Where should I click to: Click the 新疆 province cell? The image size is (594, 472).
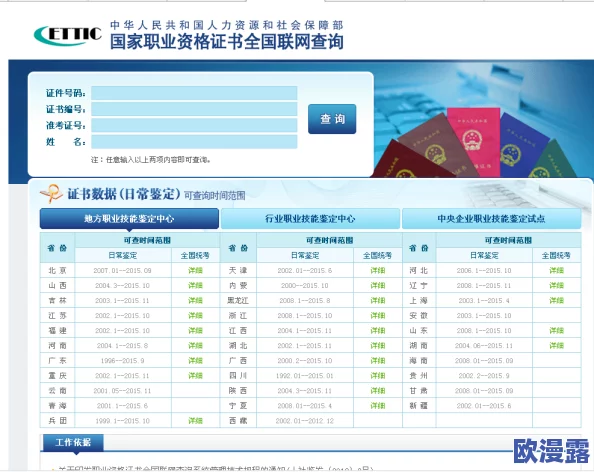click(419, 406)
